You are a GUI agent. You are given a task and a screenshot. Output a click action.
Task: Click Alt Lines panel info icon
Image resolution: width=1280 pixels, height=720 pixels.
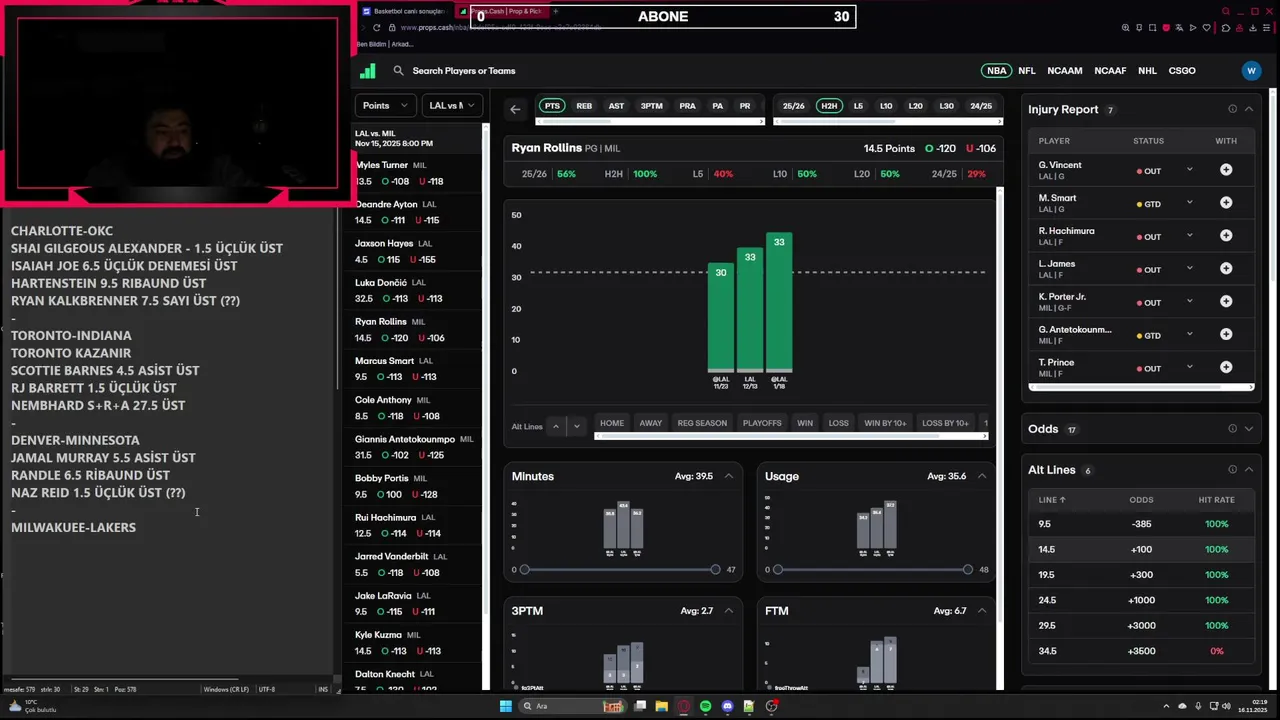tap(1232, 470)
